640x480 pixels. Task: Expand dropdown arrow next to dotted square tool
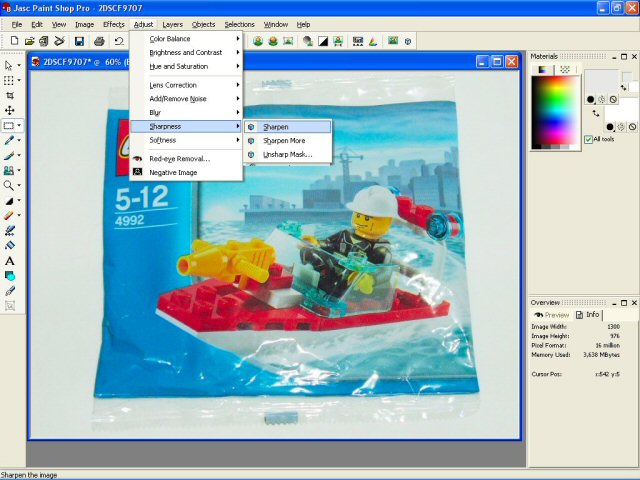[19, 80]
